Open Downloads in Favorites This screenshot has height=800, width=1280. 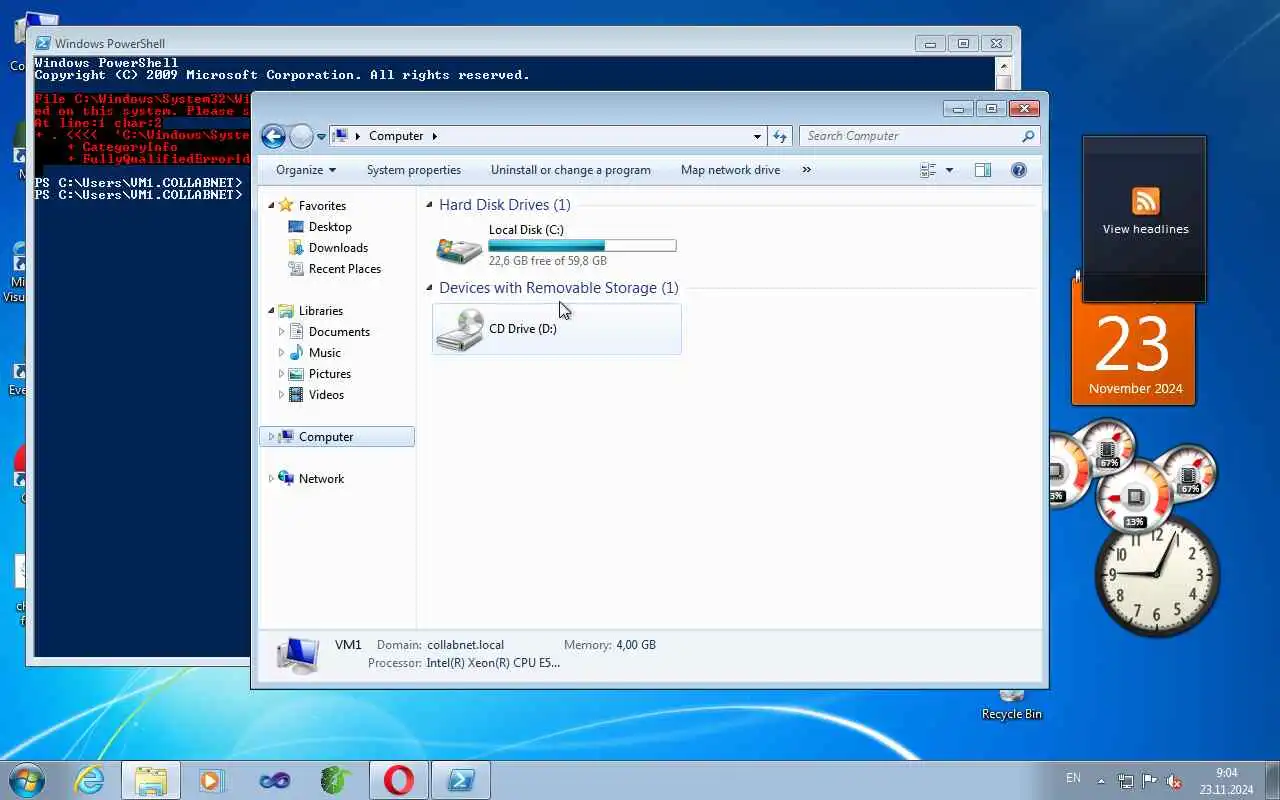(338, 248)
